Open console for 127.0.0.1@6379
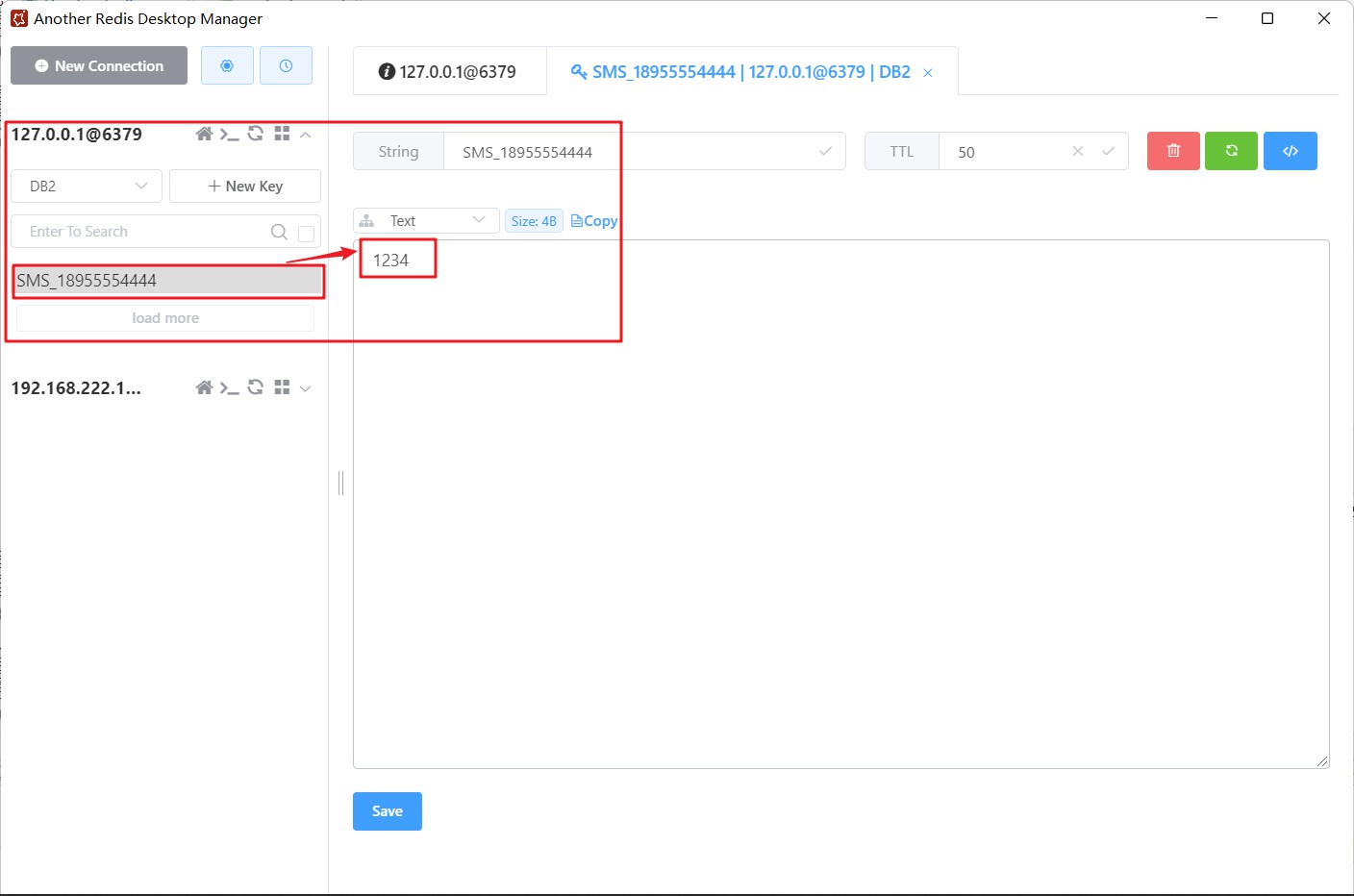 click(229, 134)
